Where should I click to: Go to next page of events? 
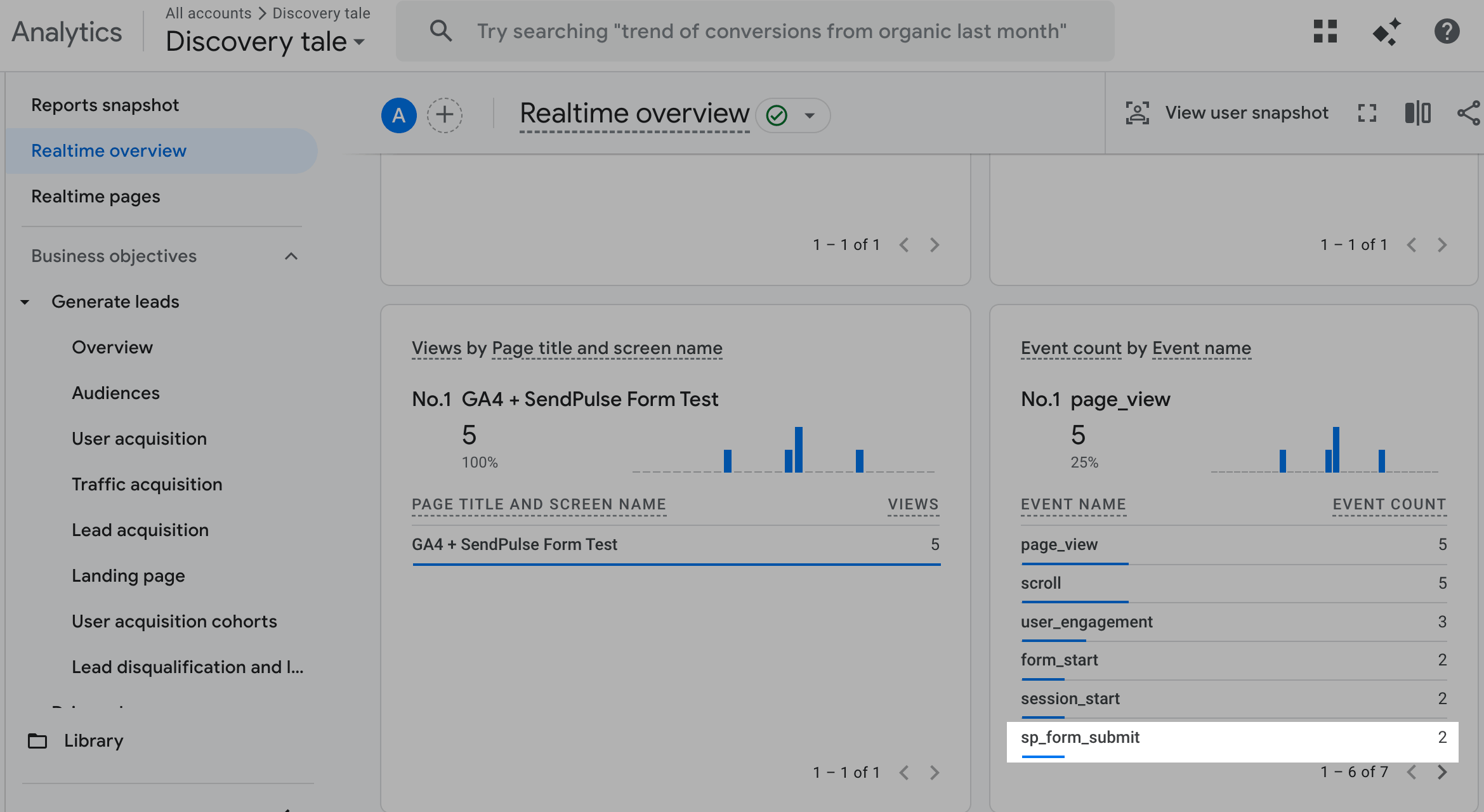[x=1442, y=772]
